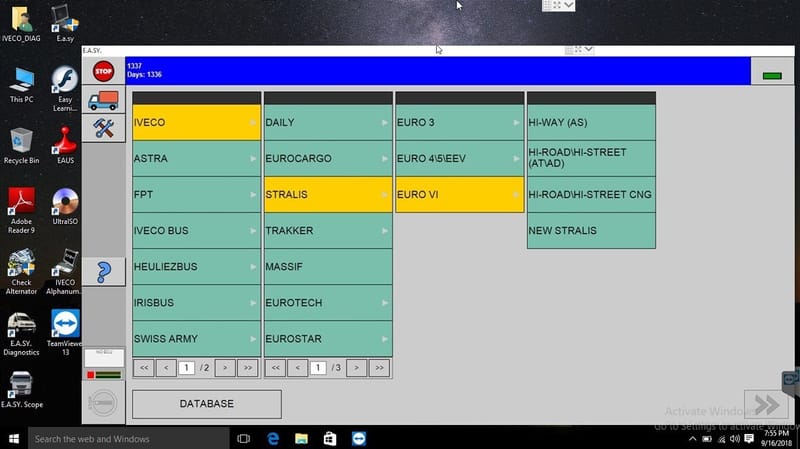Go to next page of brand list

coord(225,368)
